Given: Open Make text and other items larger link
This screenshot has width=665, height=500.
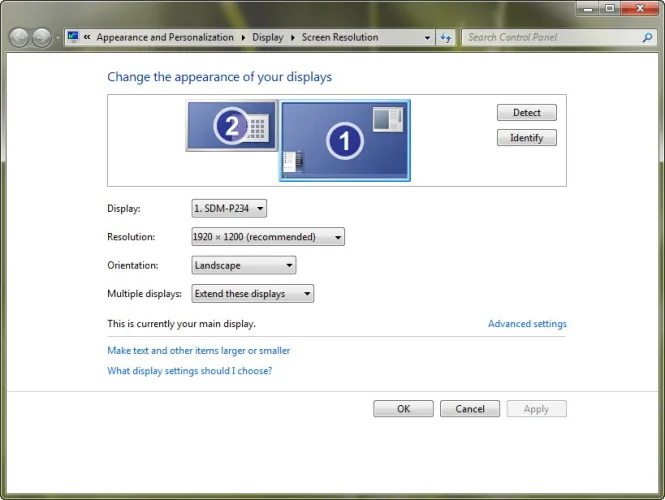Looking at the screenshot, I should pyautogui.click(x=198, y=351).
